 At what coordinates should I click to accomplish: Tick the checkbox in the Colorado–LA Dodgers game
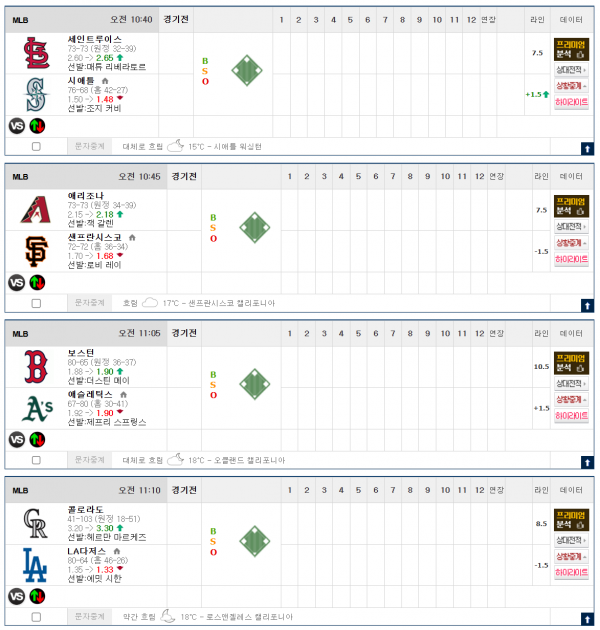pos(36,617)
